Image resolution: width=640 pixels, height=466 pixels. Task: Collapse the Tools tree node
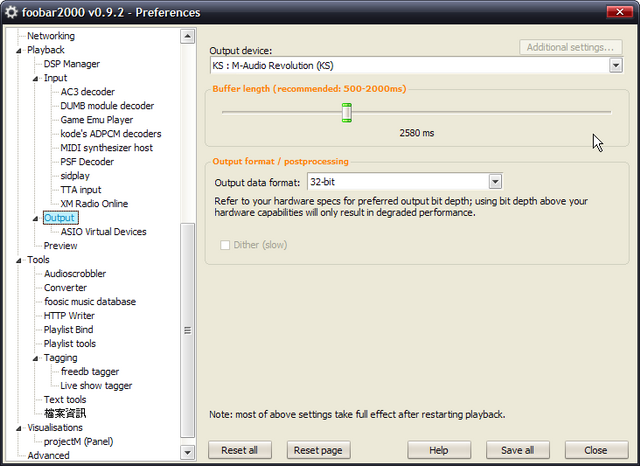19,260
